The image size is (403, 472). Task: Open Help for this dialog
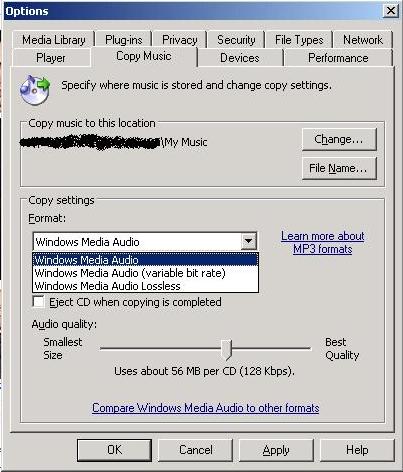pos(357,450)
